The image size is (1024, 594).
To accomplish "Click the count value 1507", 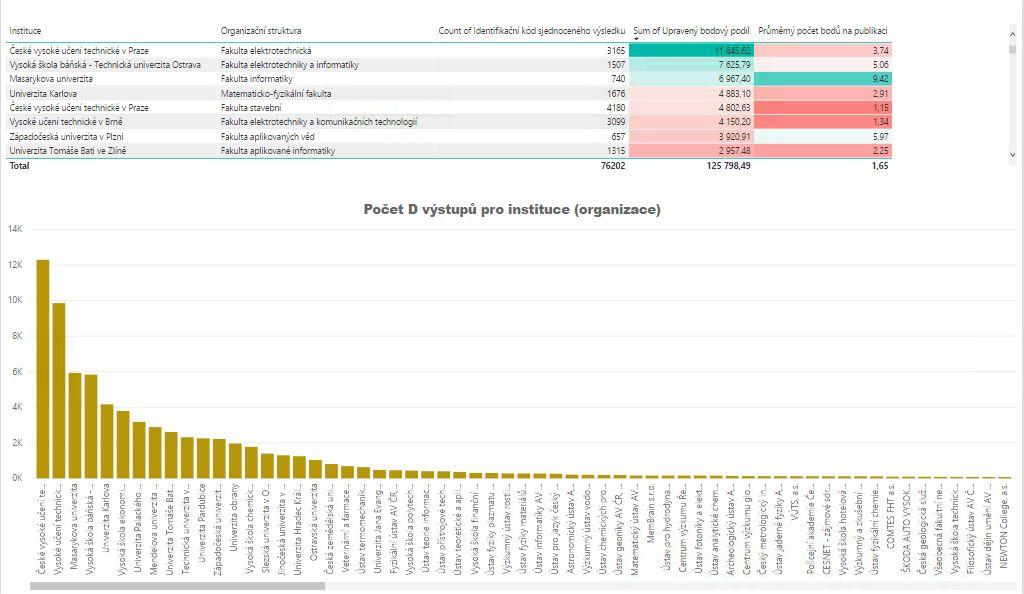I will (615, 65).
